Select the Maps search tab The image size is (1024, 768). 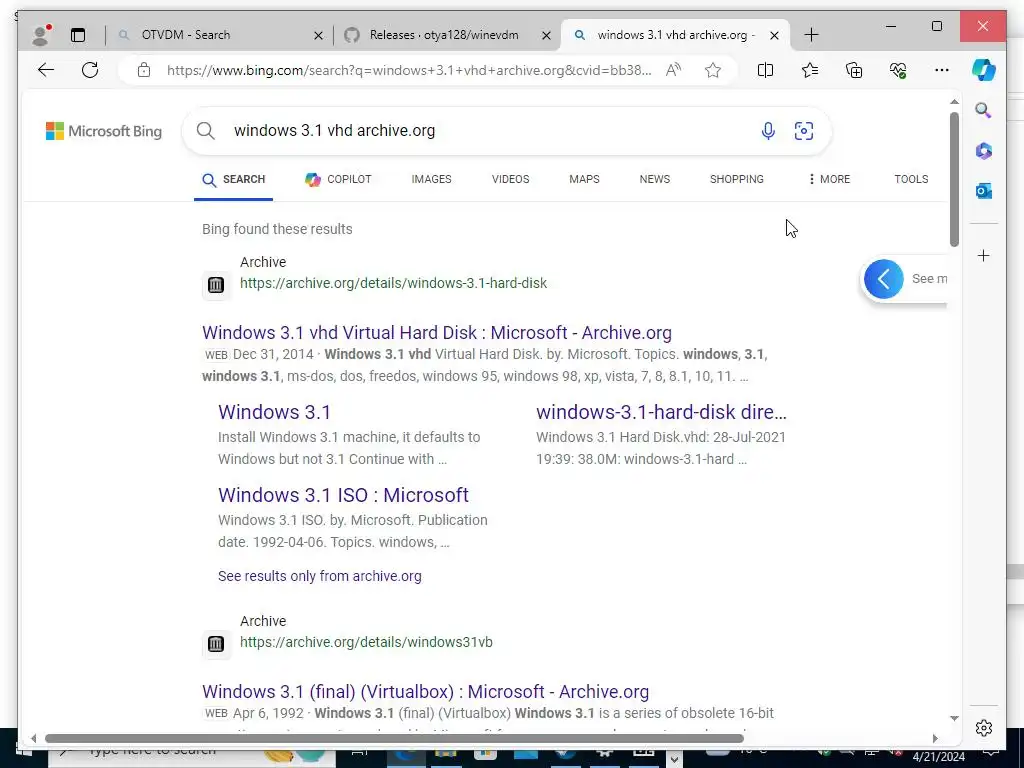click(584, 179)
